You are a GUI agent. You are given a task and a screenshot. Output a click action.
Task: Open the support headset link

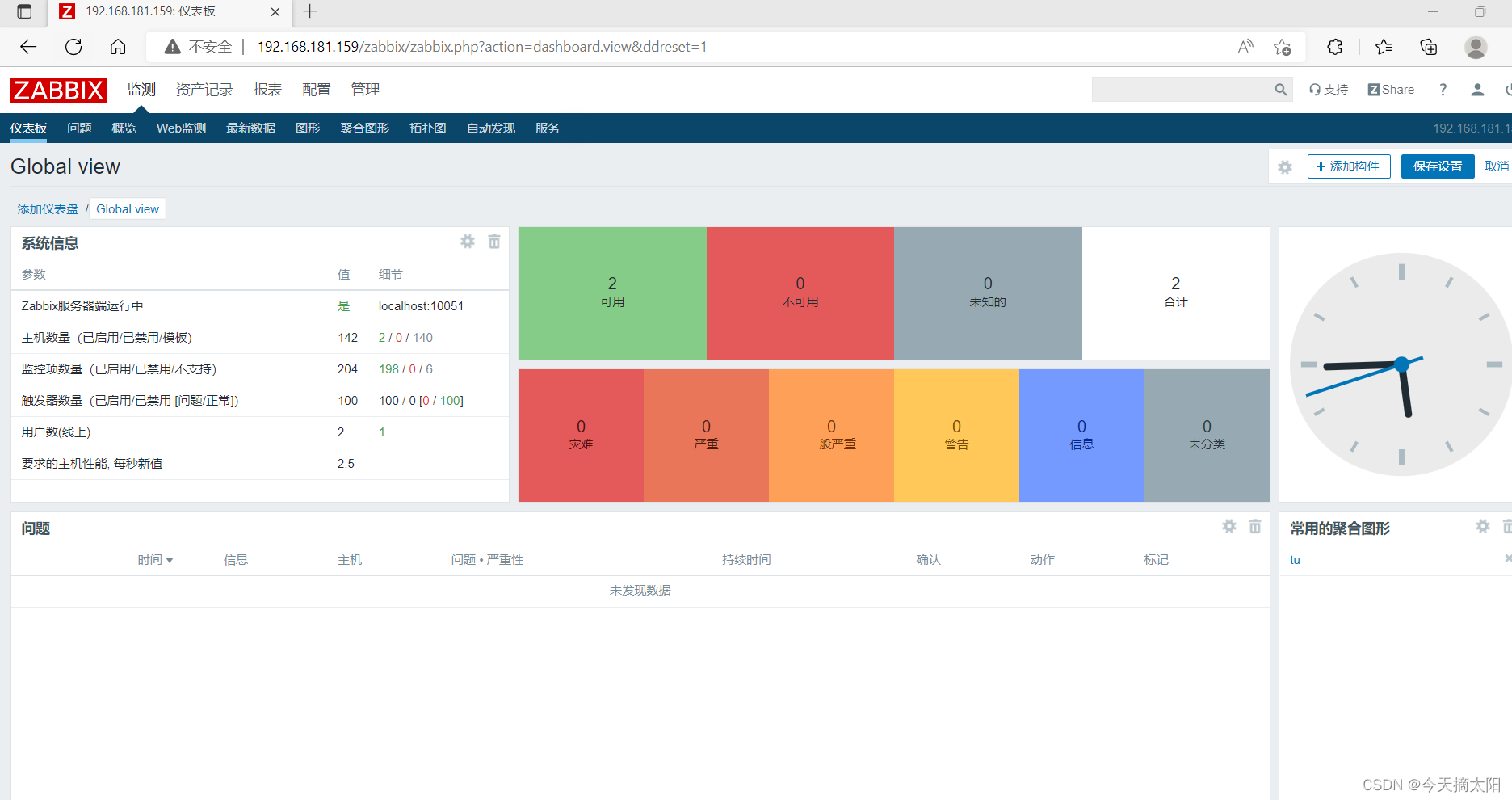(1329, 90)
